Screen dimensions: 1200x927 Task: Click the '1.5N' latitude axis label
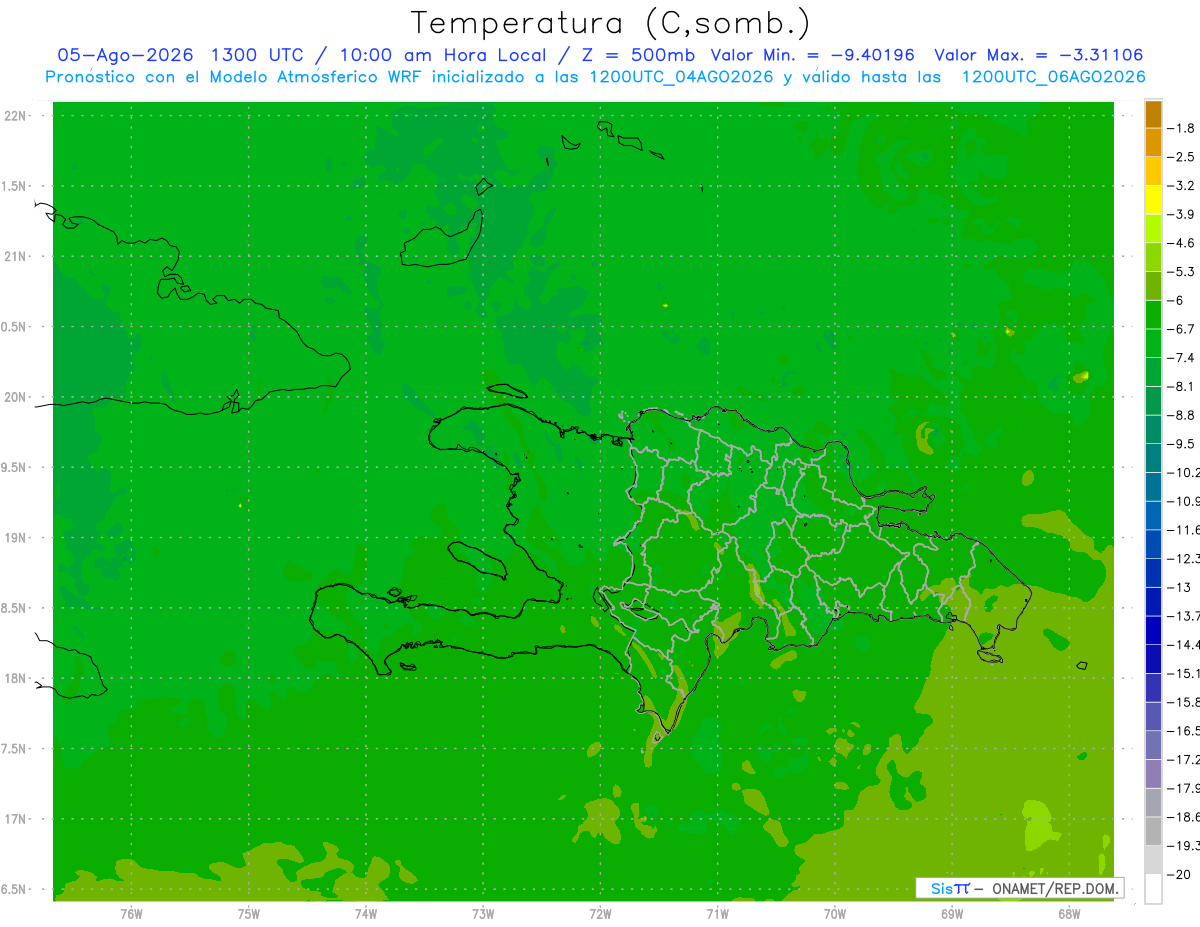coord(14,186)
